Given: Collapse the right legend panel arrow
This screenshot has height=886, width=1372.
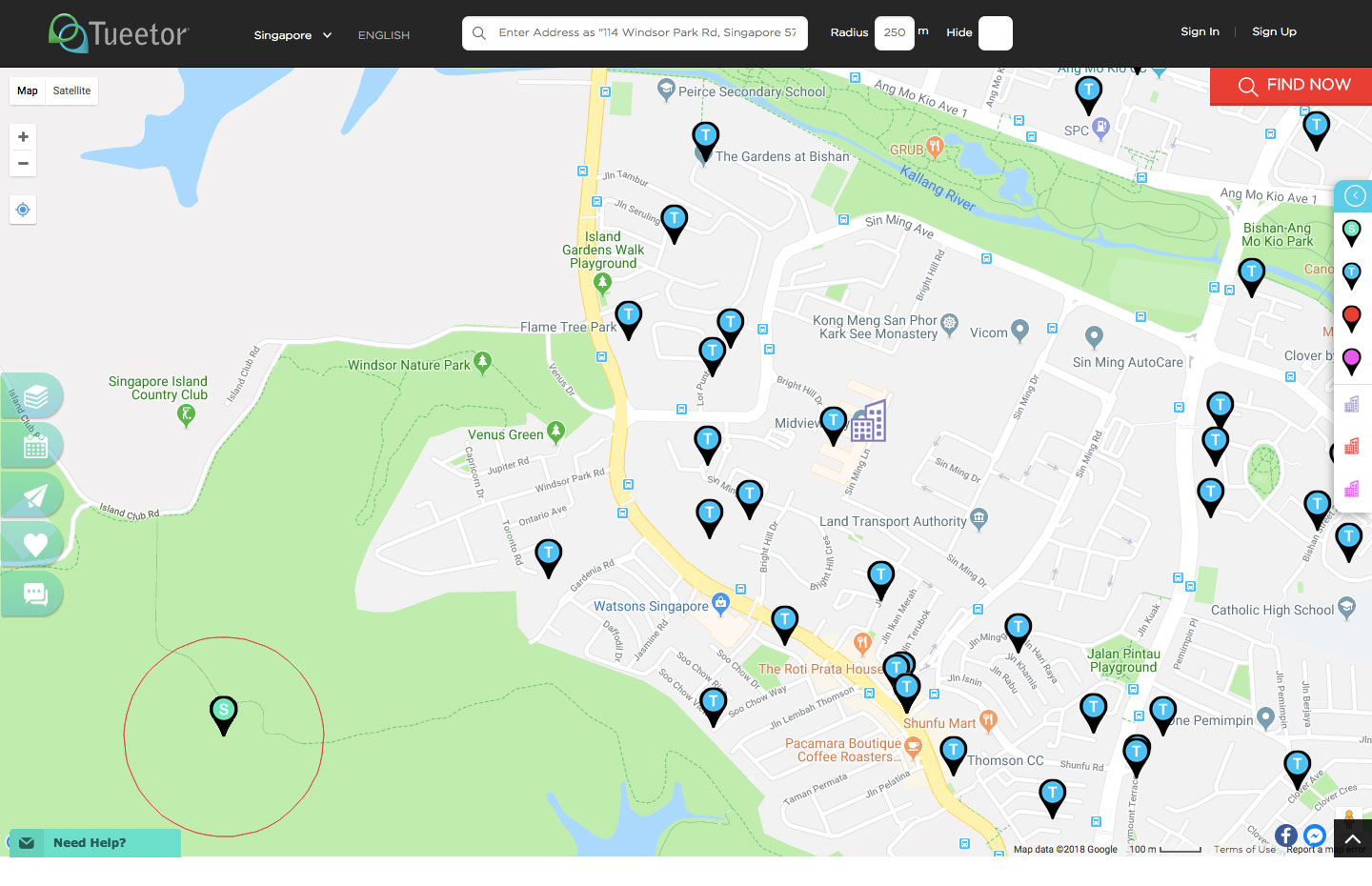Looking at the screenshot, I should [1354, 196].
